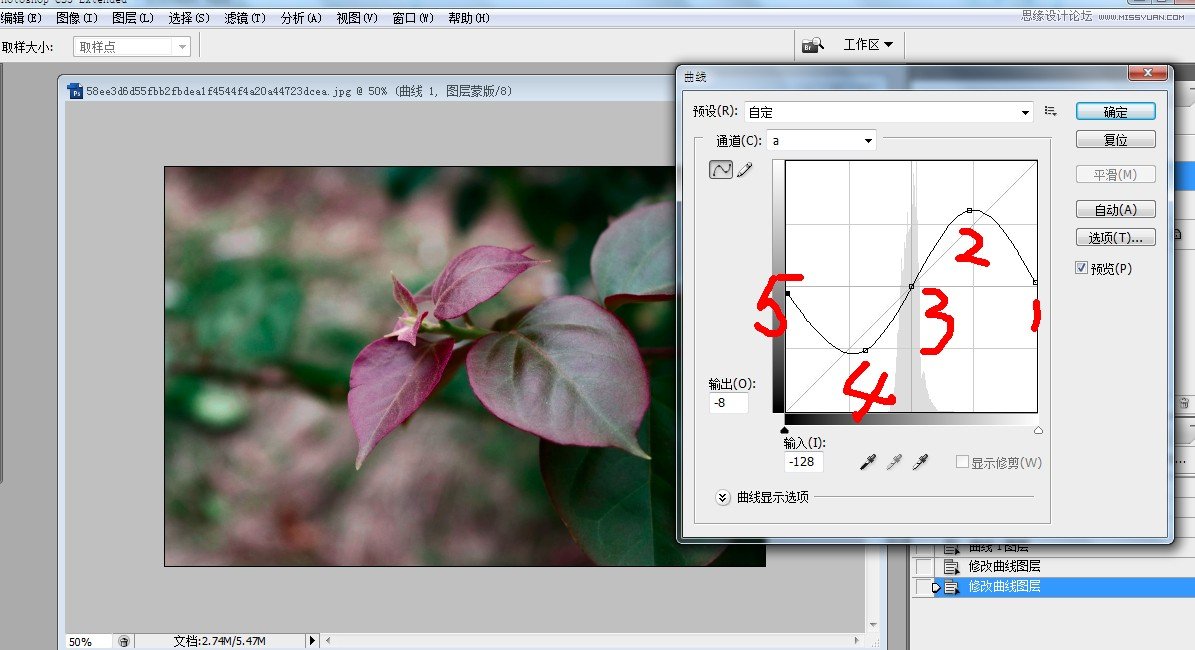Click the white input slider triangle under the curve
This screenshot has height=650, width=1195.
[1038, 431]
